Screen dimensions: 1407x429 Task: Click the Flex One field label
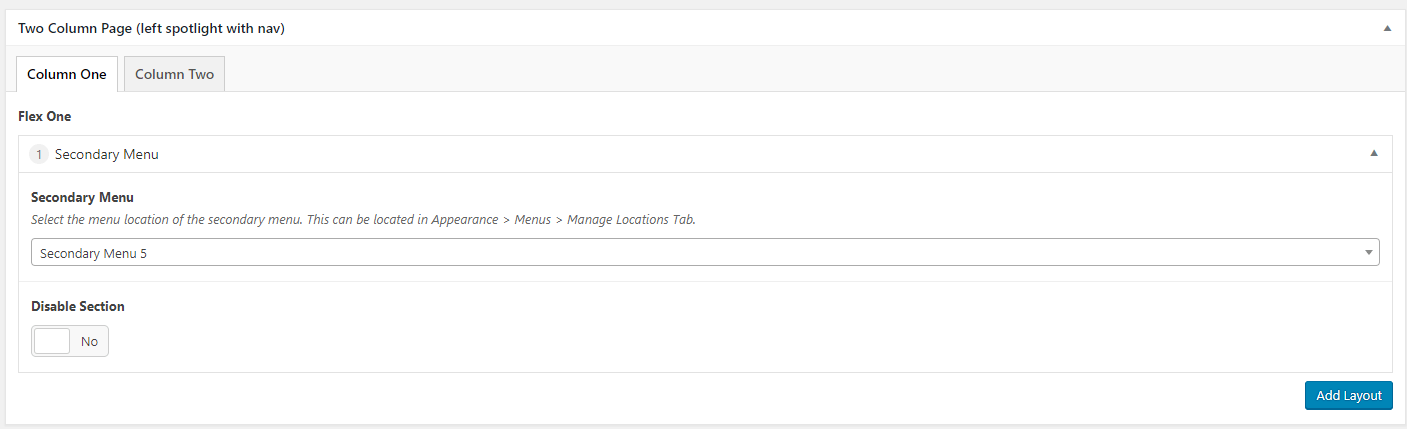click(45, 116)
